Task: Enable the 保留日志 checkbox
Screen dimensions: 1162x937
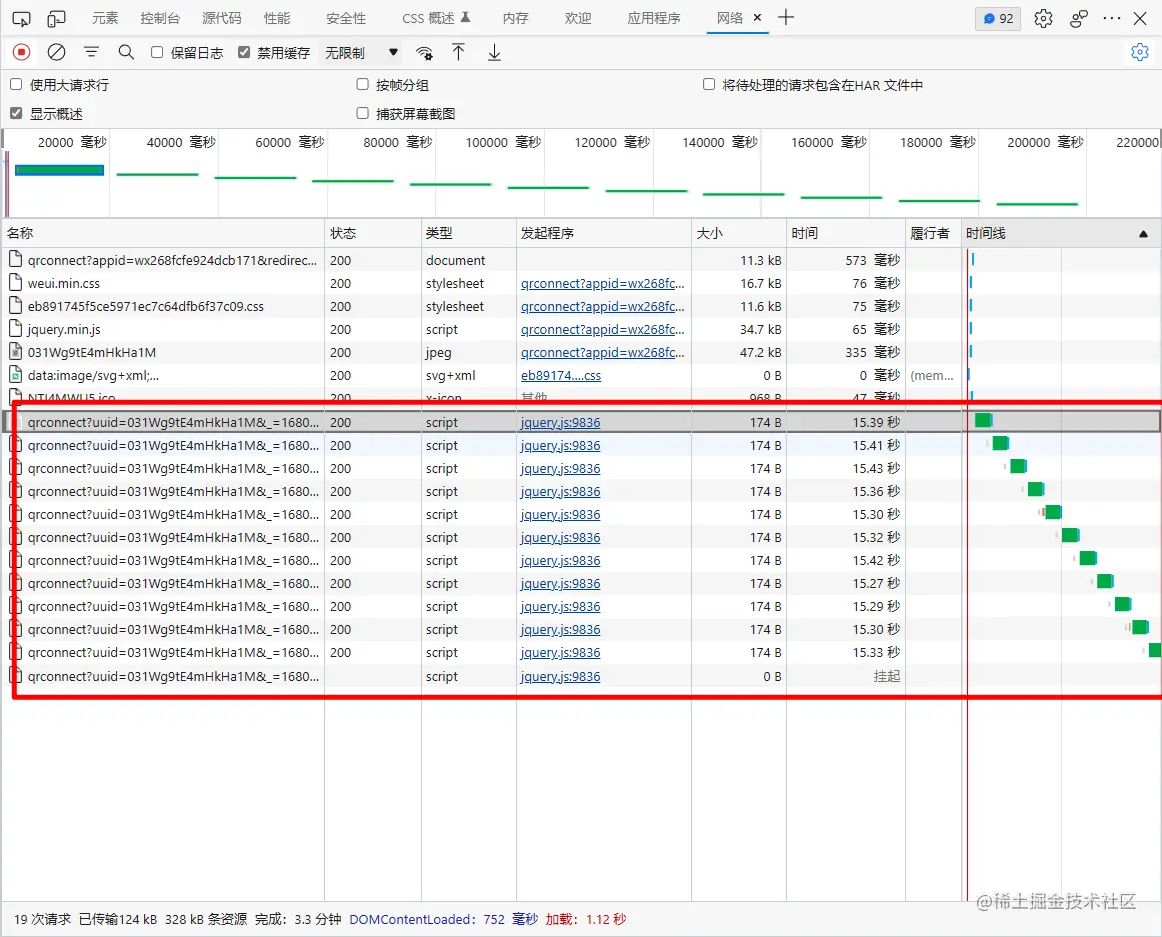Action: point(157,53)
